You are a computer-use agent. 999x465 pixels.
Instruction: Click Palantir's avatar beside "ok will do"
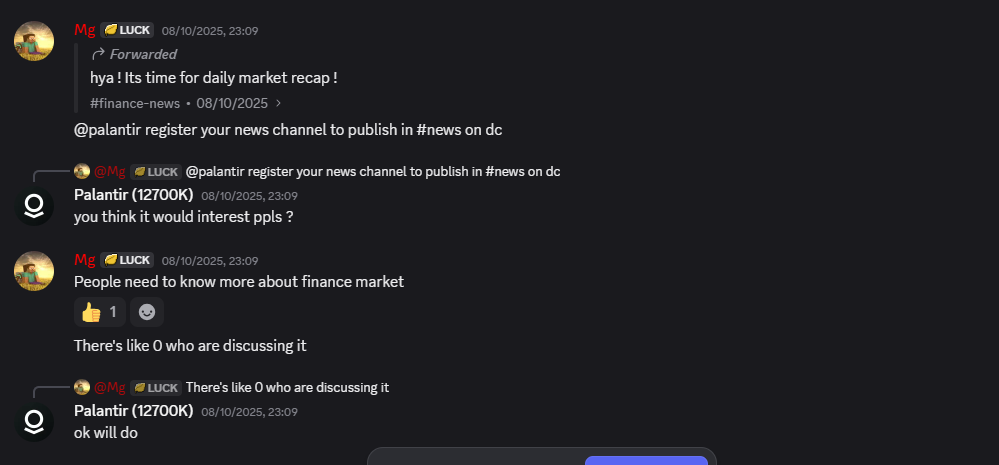coord(34,422)
